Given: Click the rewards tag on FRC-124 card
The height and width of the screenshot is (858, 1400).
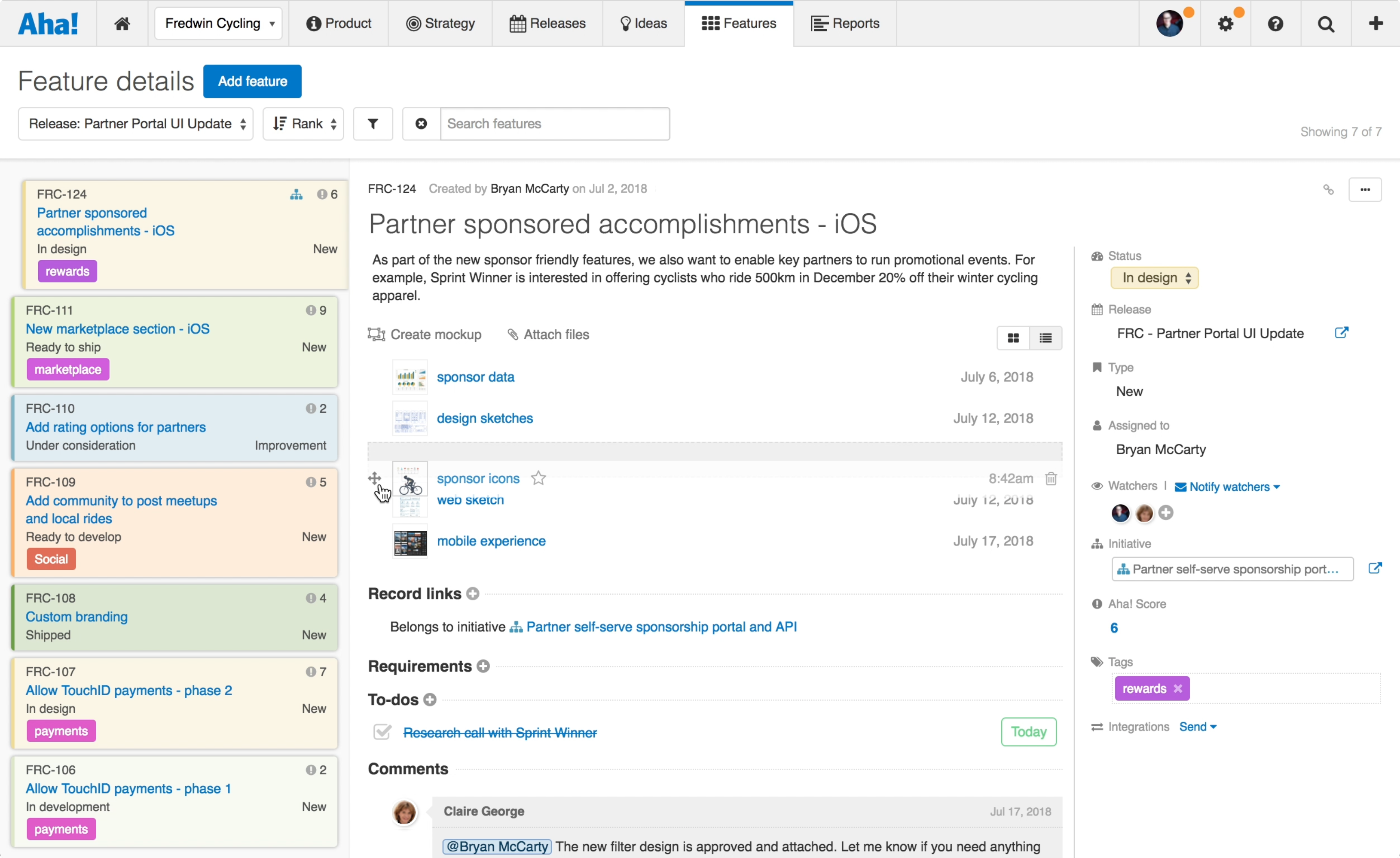Looking at the screenshot, I should pyautogui.click(x=67, y=272).
